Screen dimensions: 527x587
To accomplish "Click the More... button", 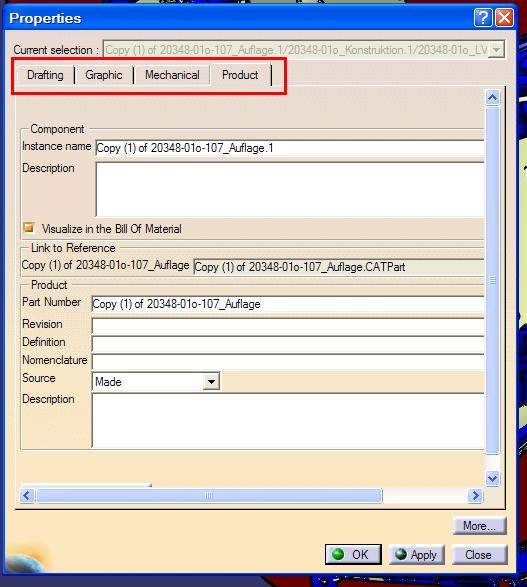I will tap(479, 526).
